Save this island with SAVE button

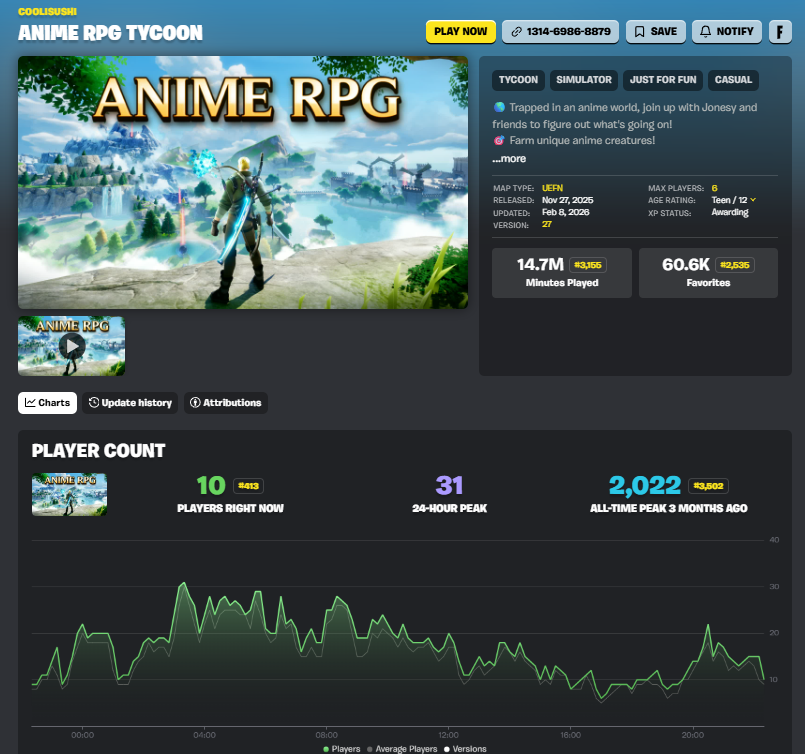(656, 32)
